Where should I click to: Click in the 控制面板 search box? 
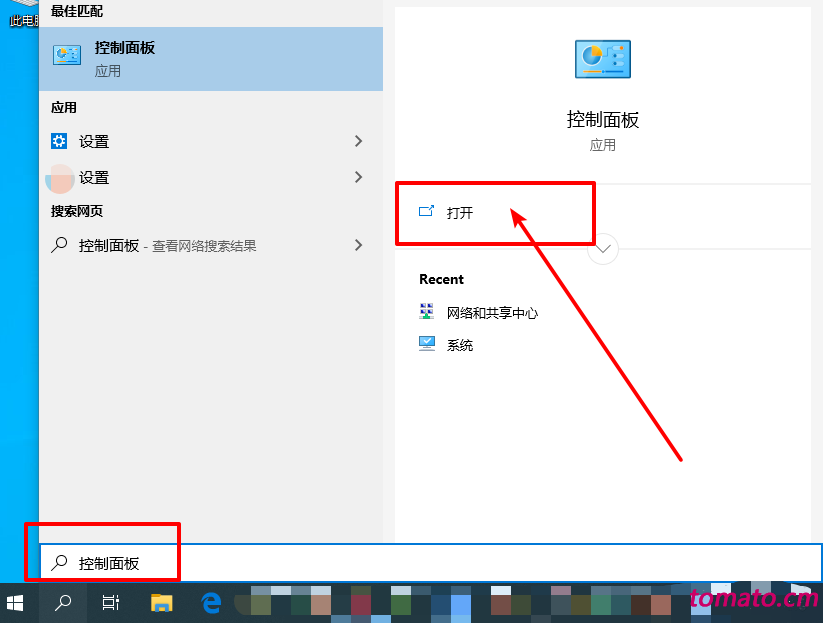(x=430, y=563)
